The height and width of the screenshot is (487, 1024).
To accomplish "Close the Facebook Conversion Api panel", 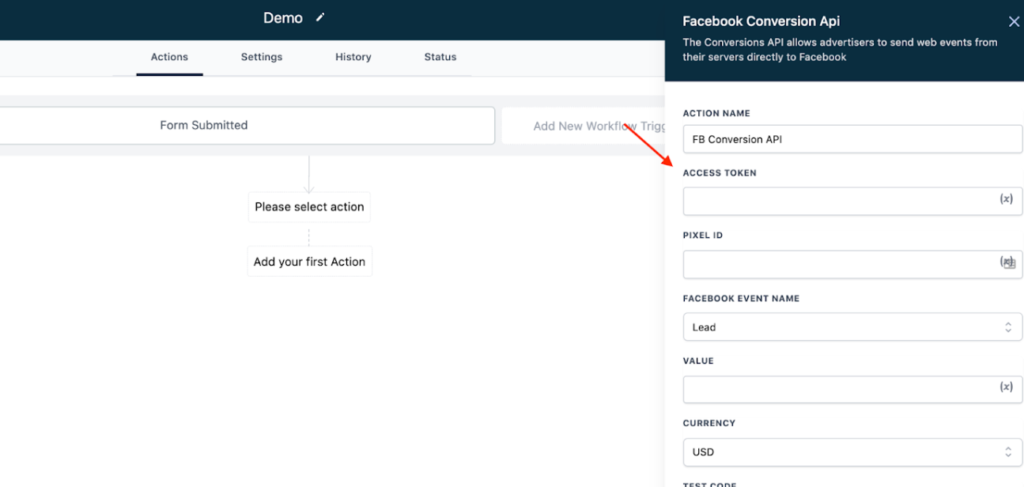I will [1014, 21].
